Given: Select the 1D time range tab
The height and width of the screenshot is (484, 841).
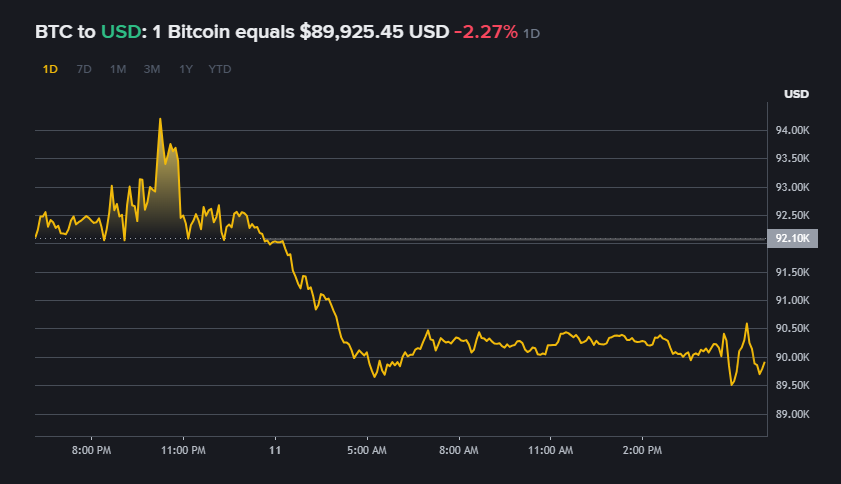Looking at the screenshot, I should 50,69.
